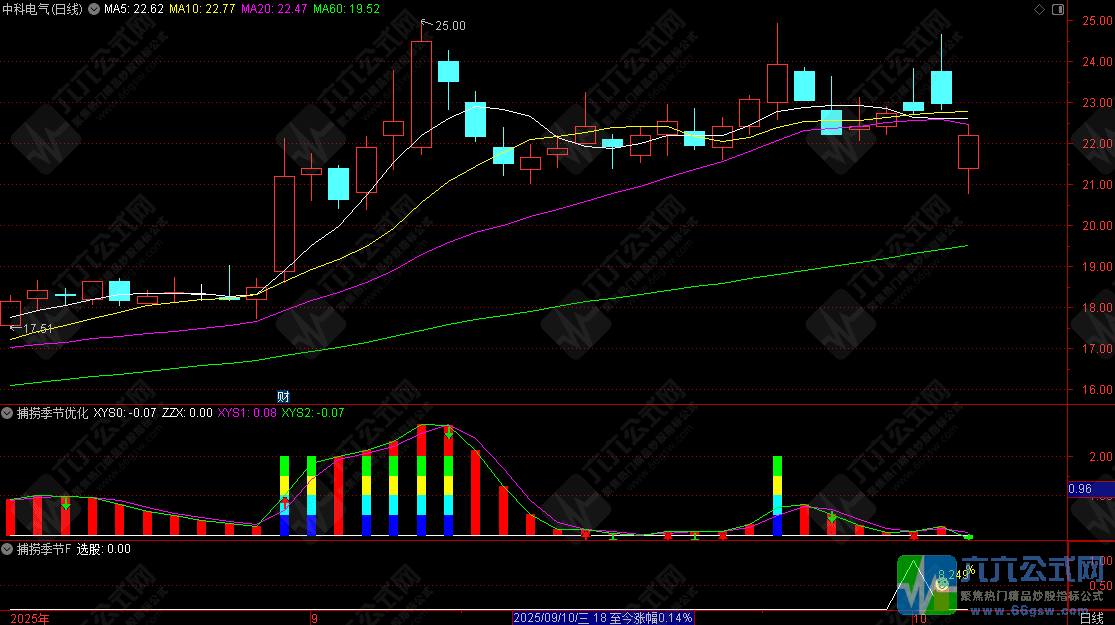This screenshot has height=625, width=1115.
Task: Click the green down arrow at indicator peak
Action: click(449, 433)
